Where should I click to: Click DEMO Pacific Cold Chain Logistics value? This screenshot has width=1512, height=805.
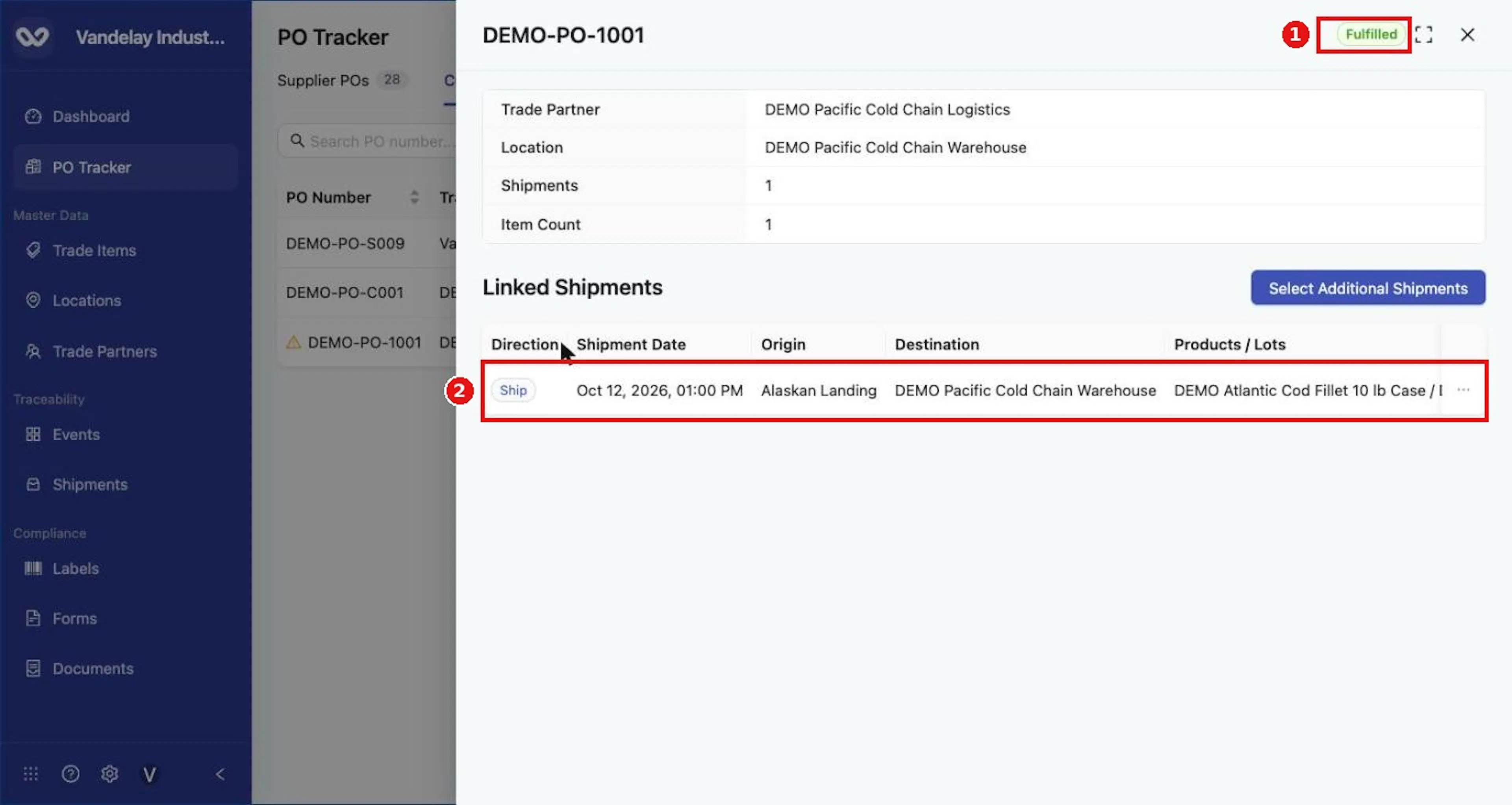(887, 110)
